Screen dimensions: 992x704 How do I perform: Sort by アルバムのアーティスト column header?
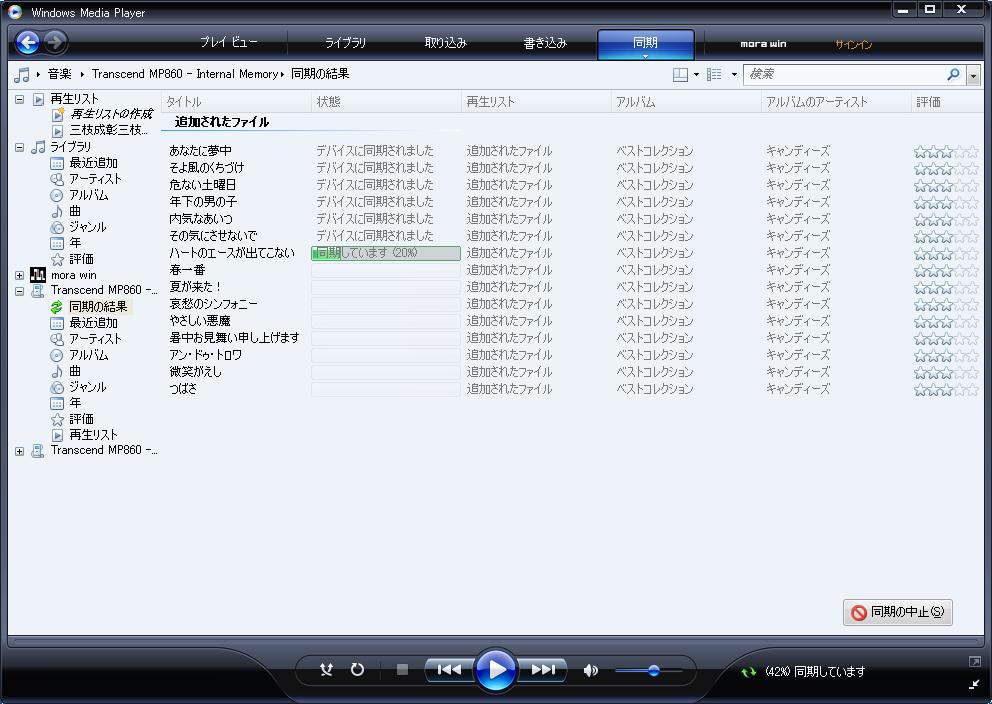click(836, 102)
